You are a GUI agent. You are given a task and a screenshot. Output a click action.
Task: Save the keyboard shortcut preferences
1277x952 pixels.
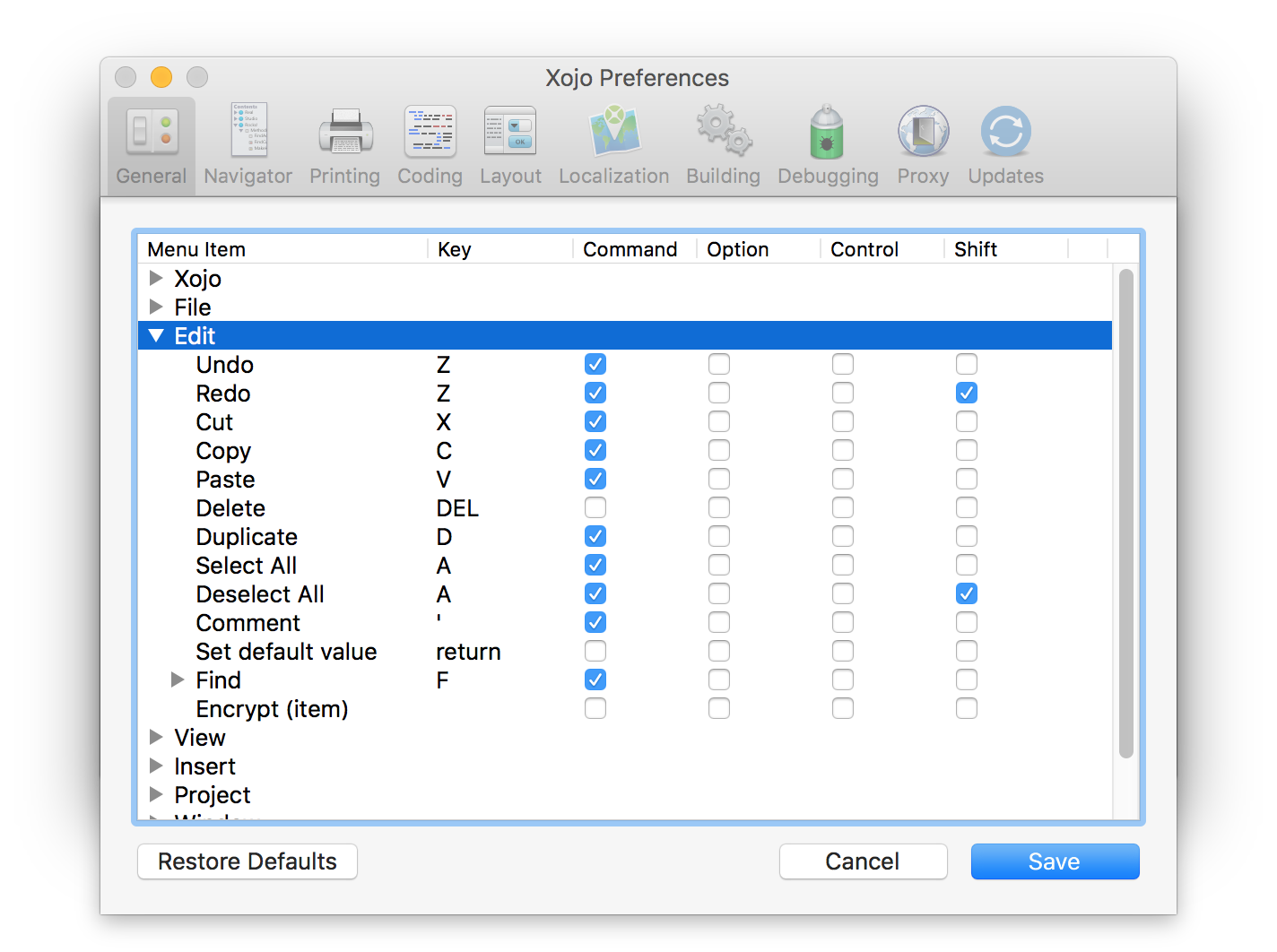coord(1055,861)
